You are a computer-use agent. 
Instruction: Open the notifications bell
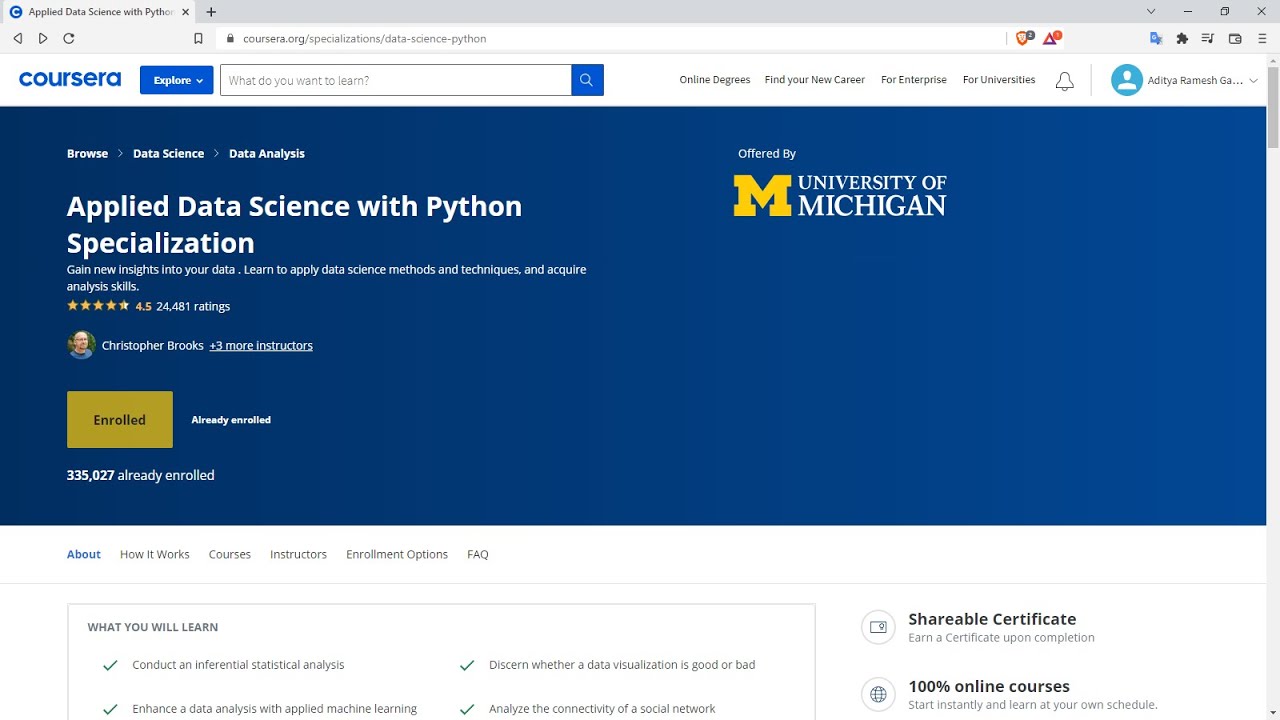coord(1065,81)
